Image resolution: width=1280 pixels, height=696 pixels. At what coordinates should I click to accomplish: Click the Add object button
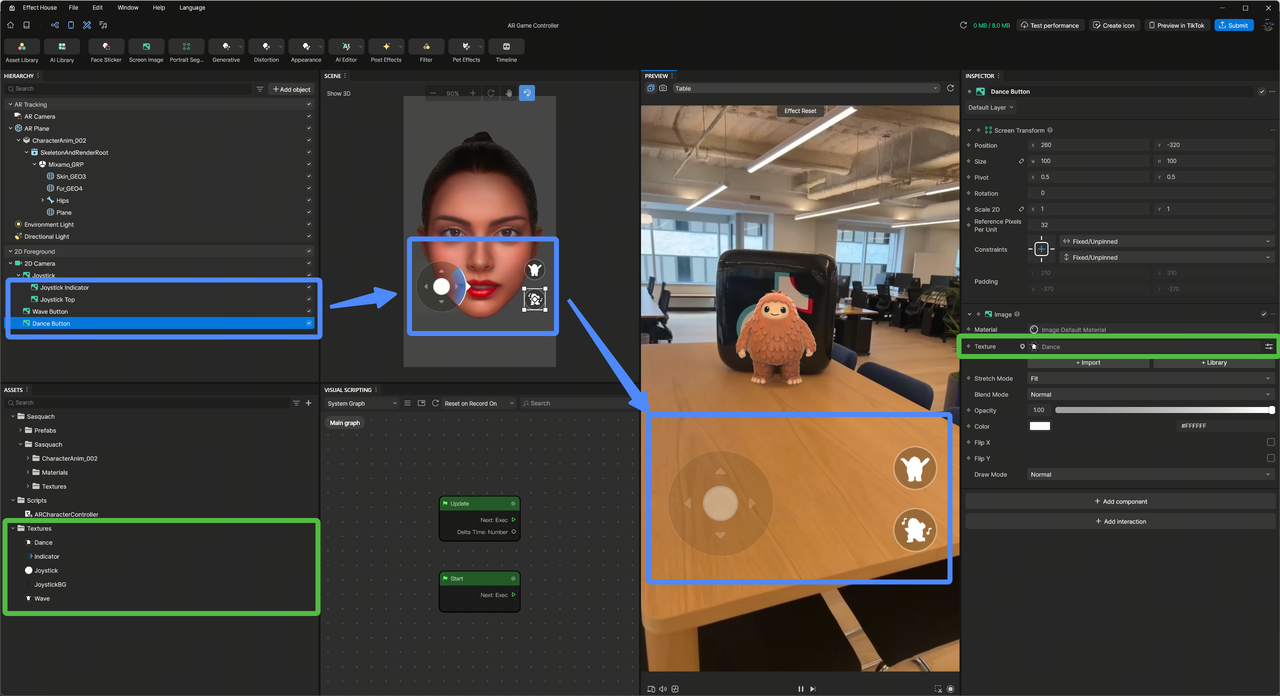(x=291, y=89)
